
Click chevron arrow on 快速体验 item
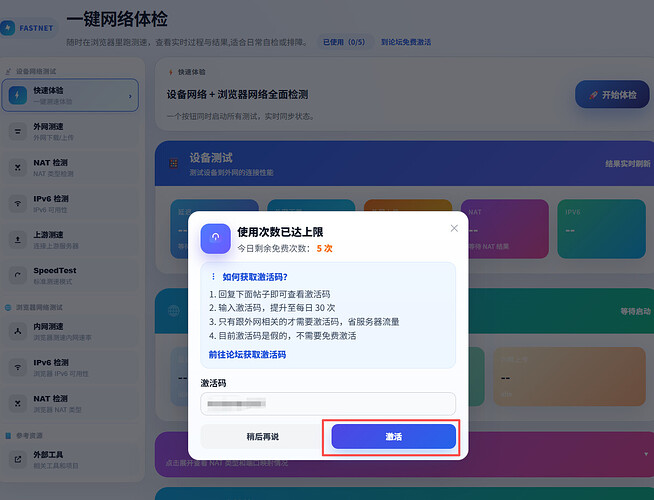pos(131,96)
